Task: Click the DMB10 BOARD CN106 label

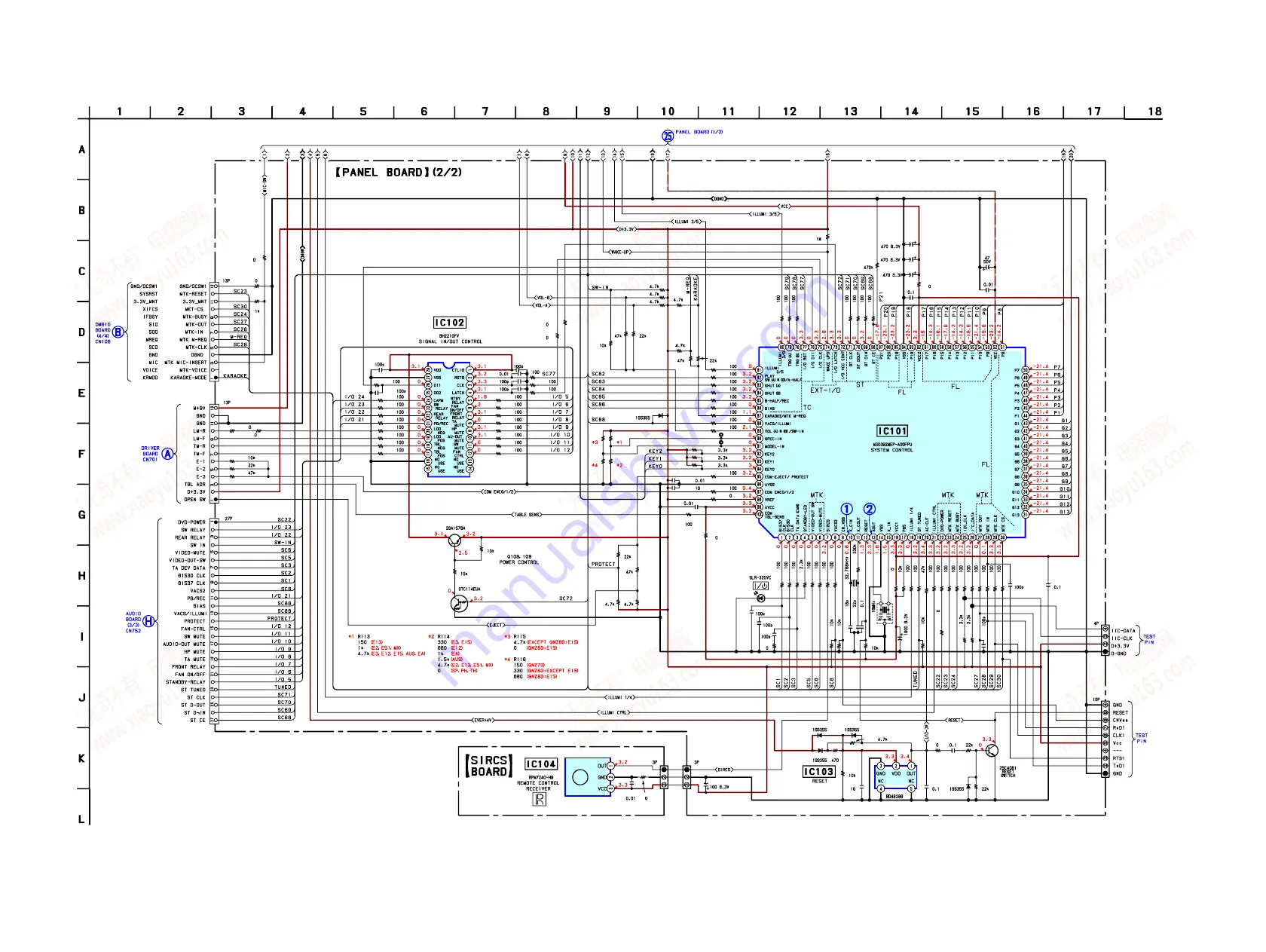Action: [x=102, y=333]
